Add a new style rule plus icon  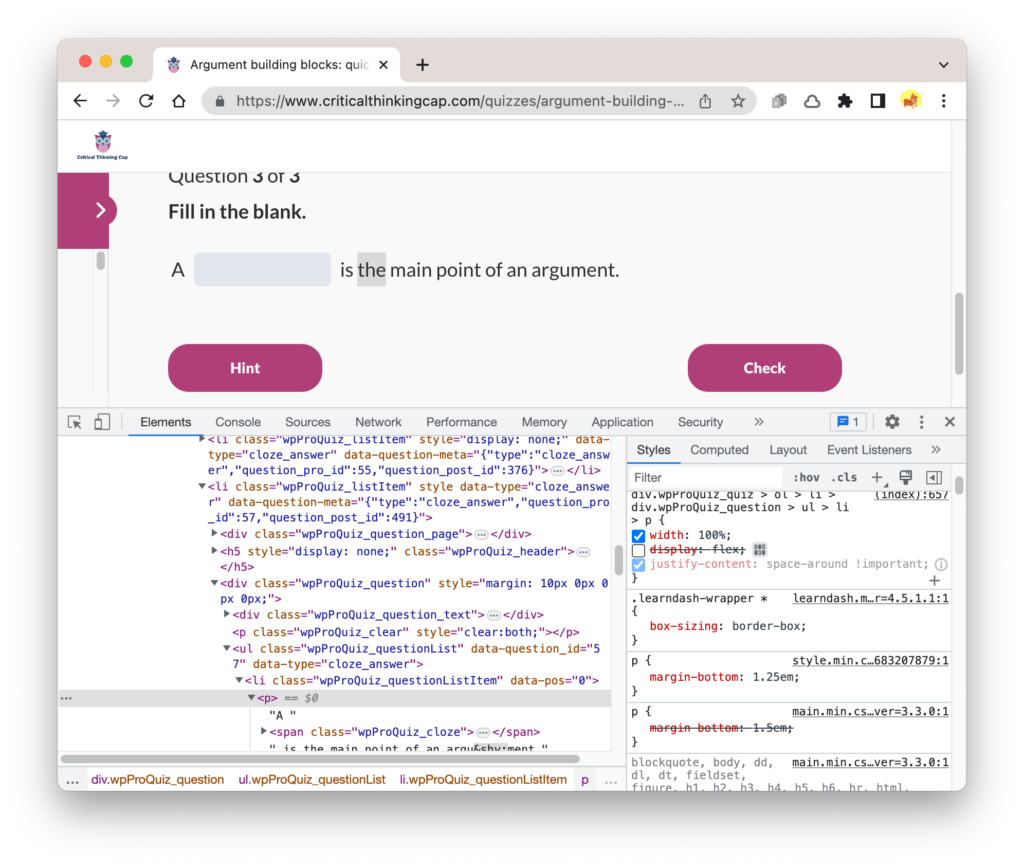[x=878, y=478]
